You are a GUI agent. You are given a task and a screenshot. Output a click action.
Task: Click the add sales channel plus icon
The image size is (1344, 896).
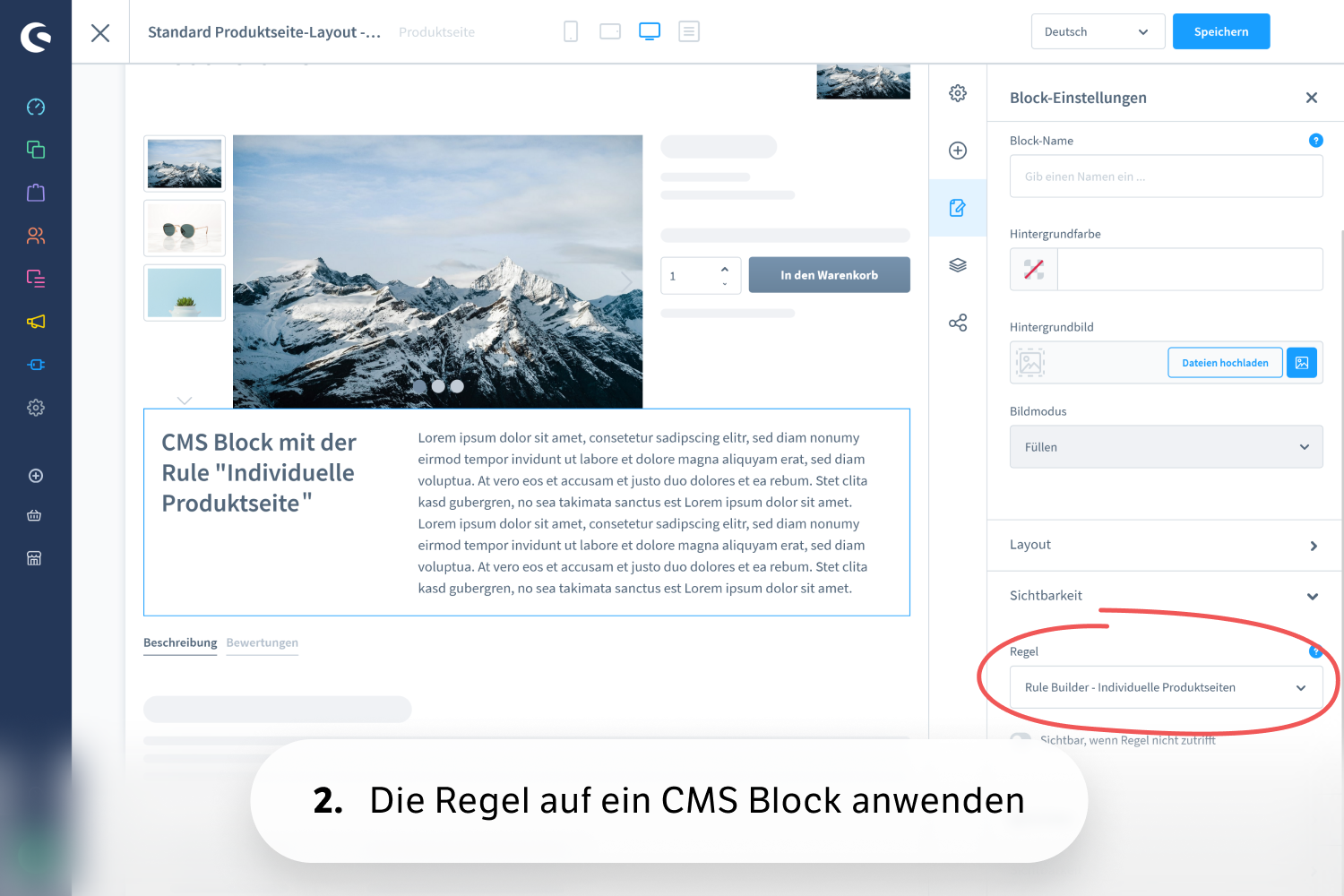pyautogui.click(x=36, y=476)
